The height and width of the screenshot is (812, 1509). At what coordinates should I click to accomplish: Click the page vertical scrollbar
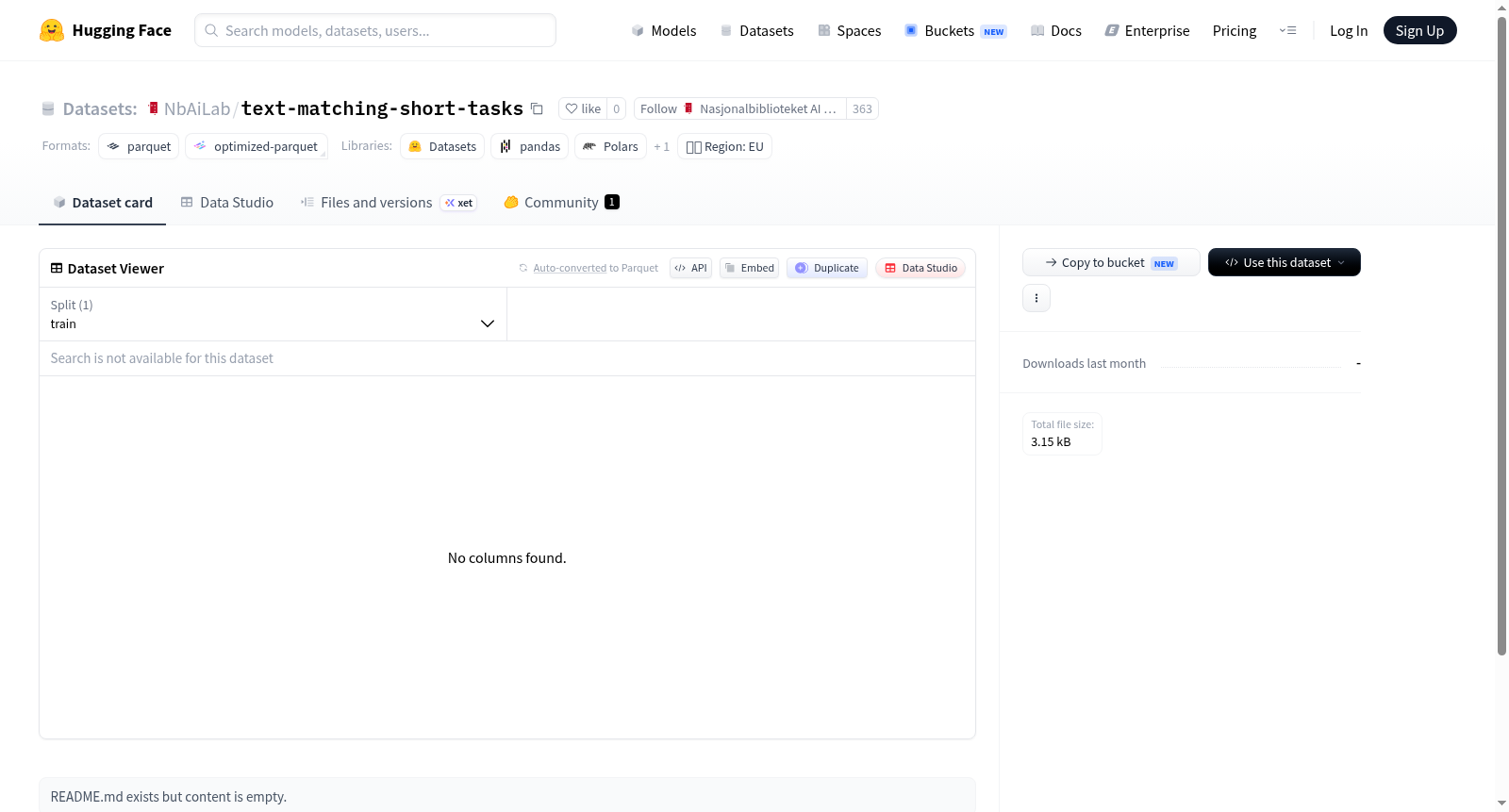[x=1501, y=335]
